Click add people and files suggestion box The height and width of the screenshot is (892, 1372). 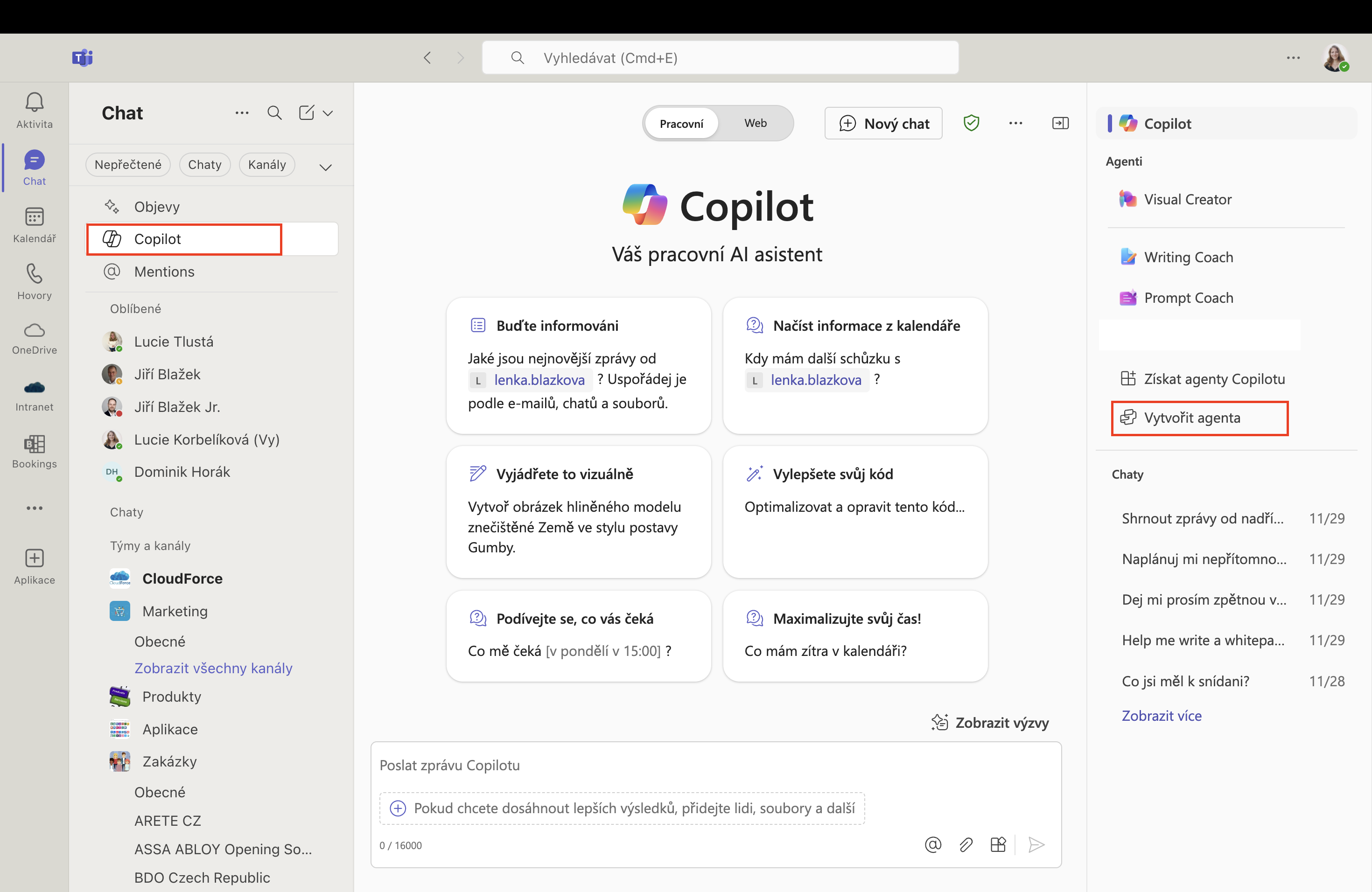tap(622, 808)
